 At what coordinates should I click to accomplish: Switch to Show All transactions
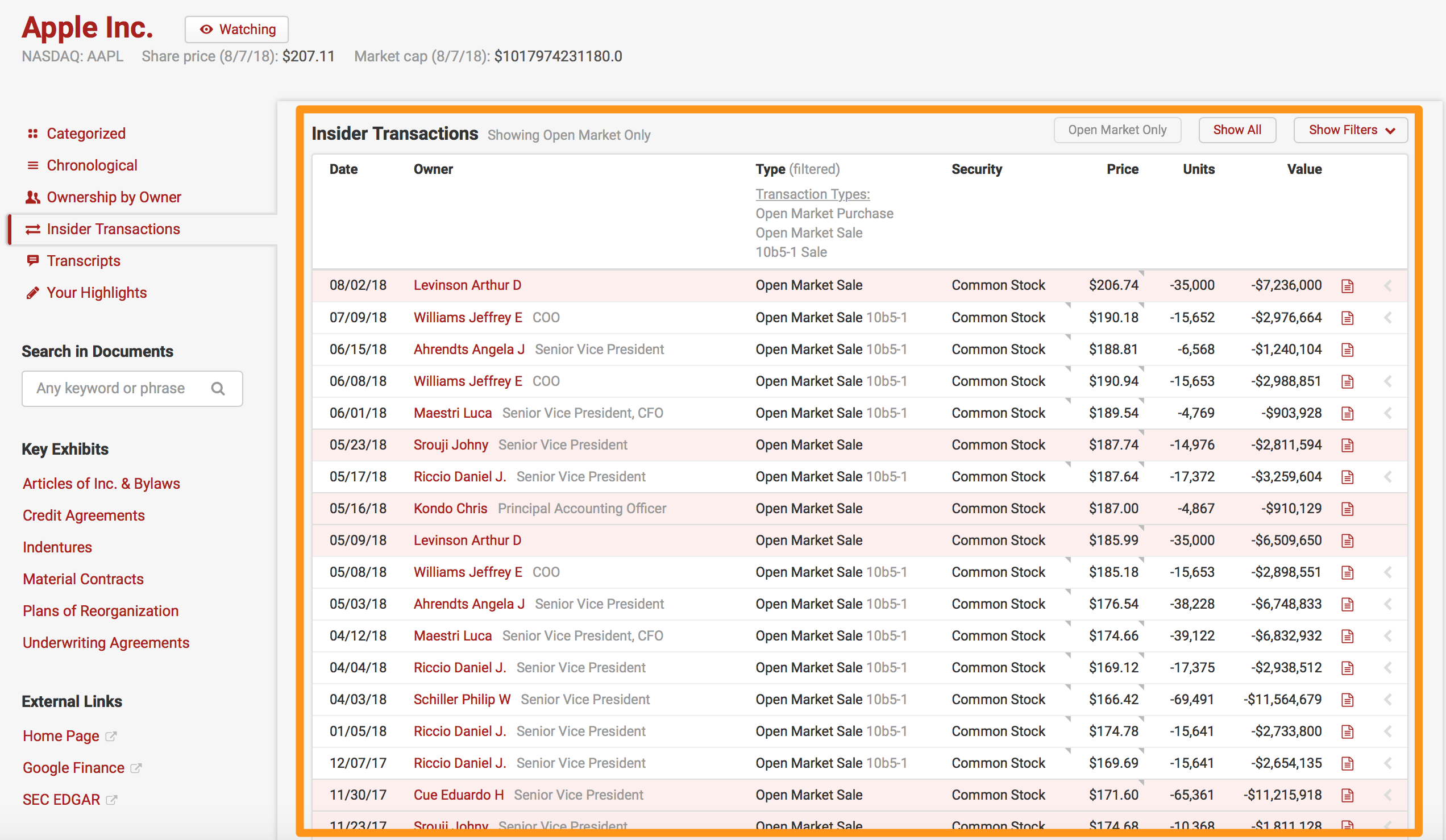pyautogui.click(x=1237, y=130)
